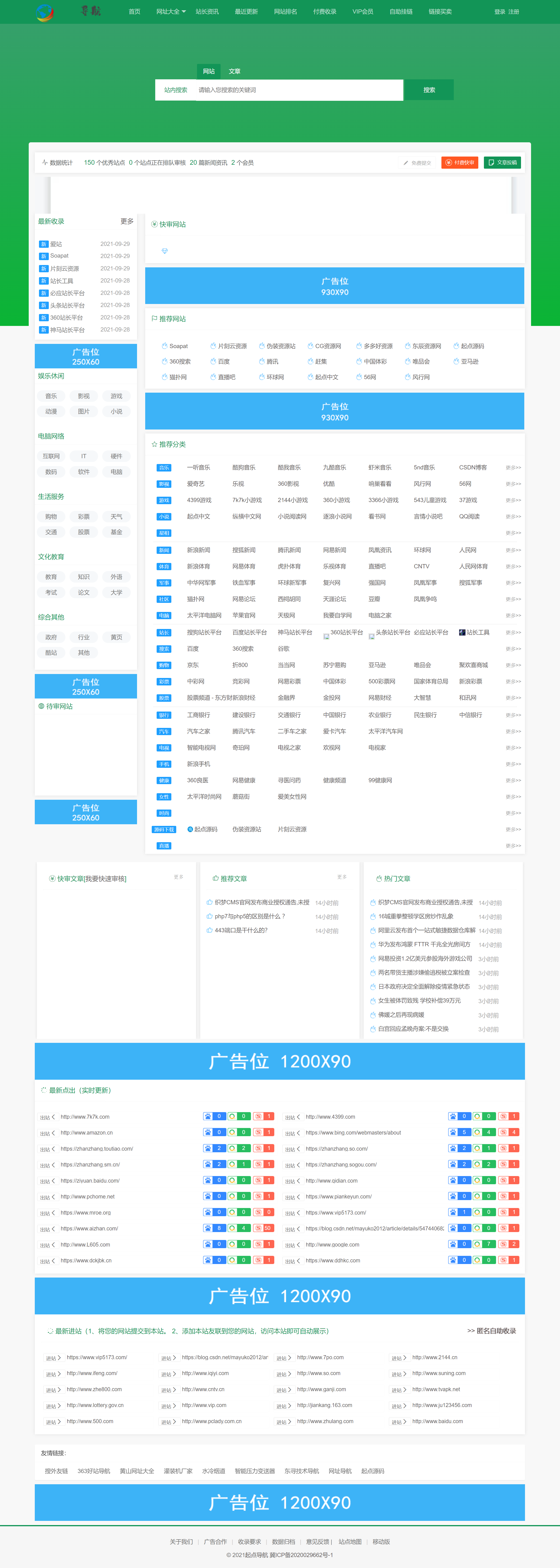
Task: Open http://www.lottery.gov.cn in 最新进站
Action: click(x=95, y=1405)
